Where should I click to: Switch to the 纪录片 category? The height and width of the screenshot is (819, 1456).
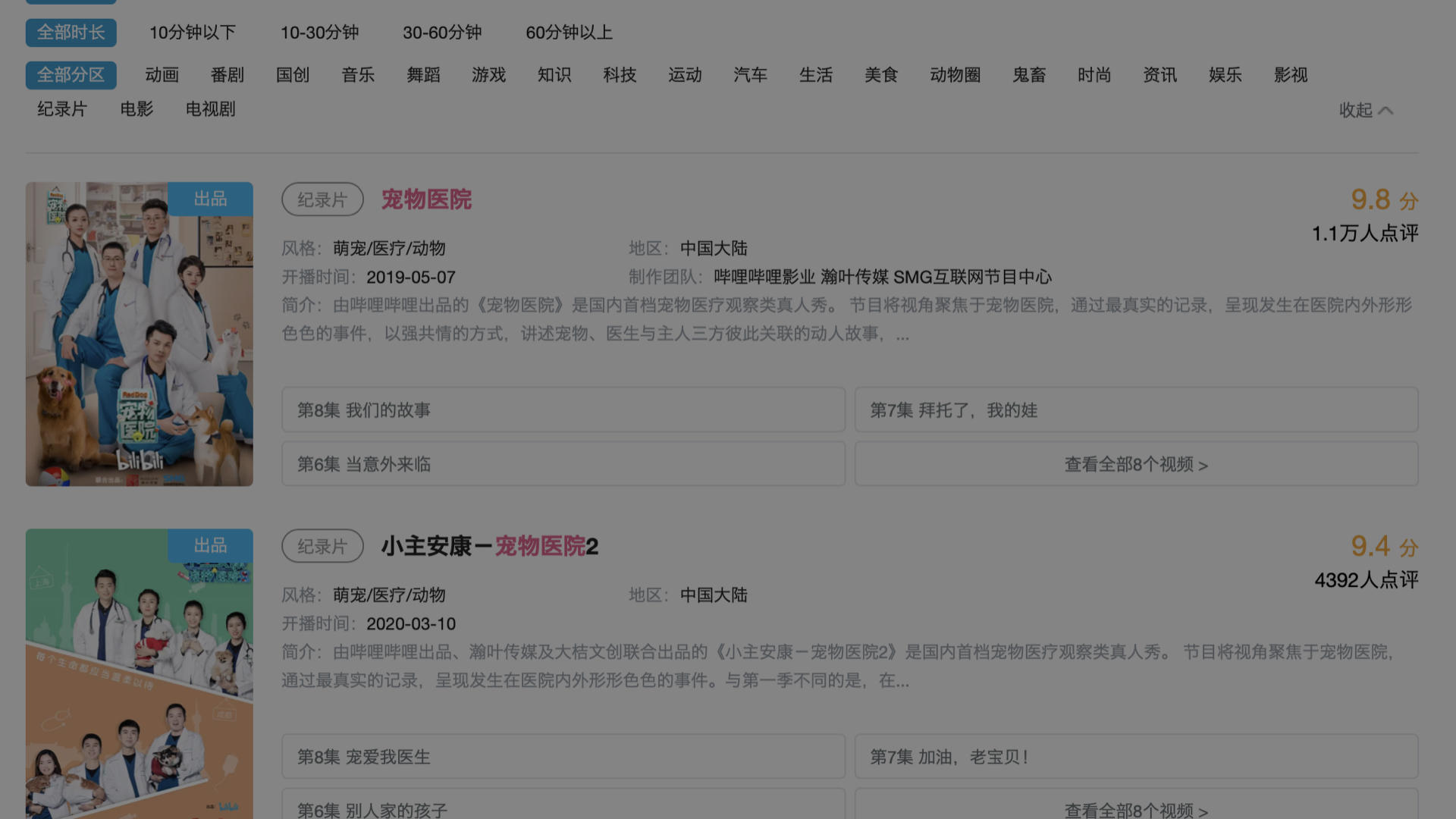click(x=61, y=109)
